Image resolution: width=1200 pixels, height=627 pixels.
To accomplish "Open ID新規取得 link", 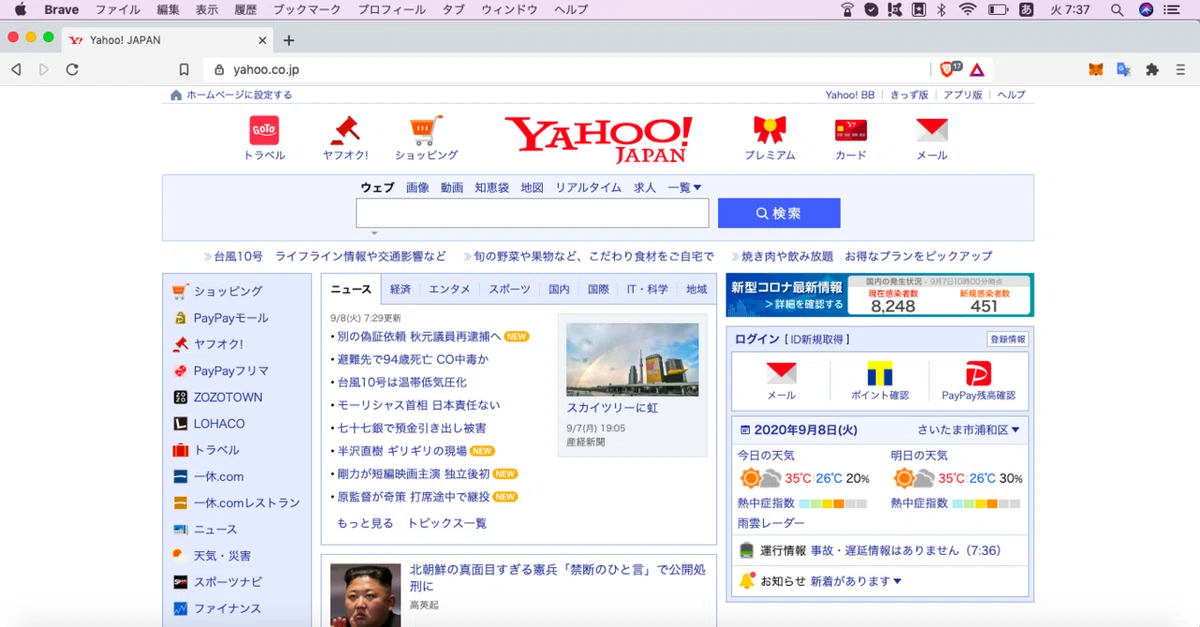I will (818, 340).
